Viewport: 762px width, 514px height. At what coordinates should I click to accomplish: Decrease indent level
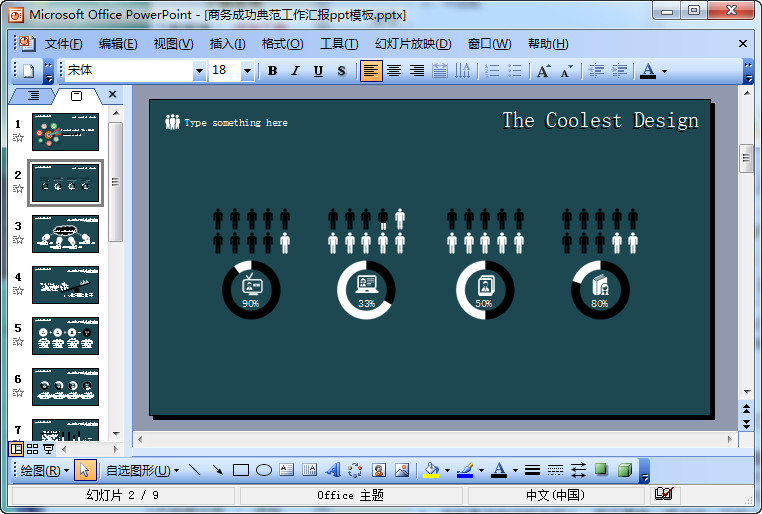click(x=596, y=71)
